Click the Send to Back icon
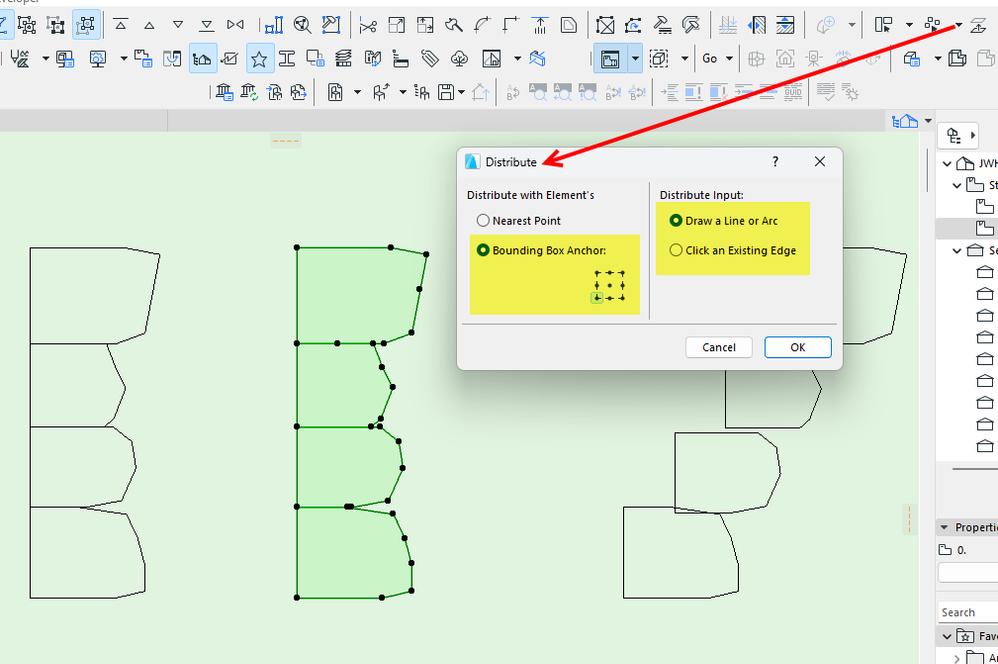This screenshot has height=664, width=998. [x=206, y=25]
